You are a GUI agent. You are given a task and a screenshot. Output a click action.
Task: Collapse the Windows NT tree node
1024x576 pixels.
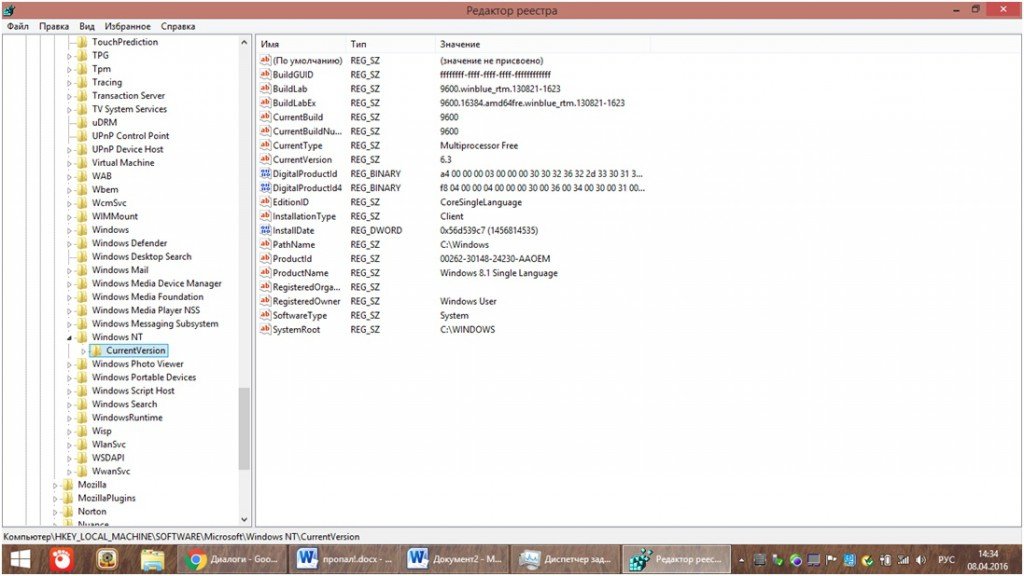pos(69,338)
